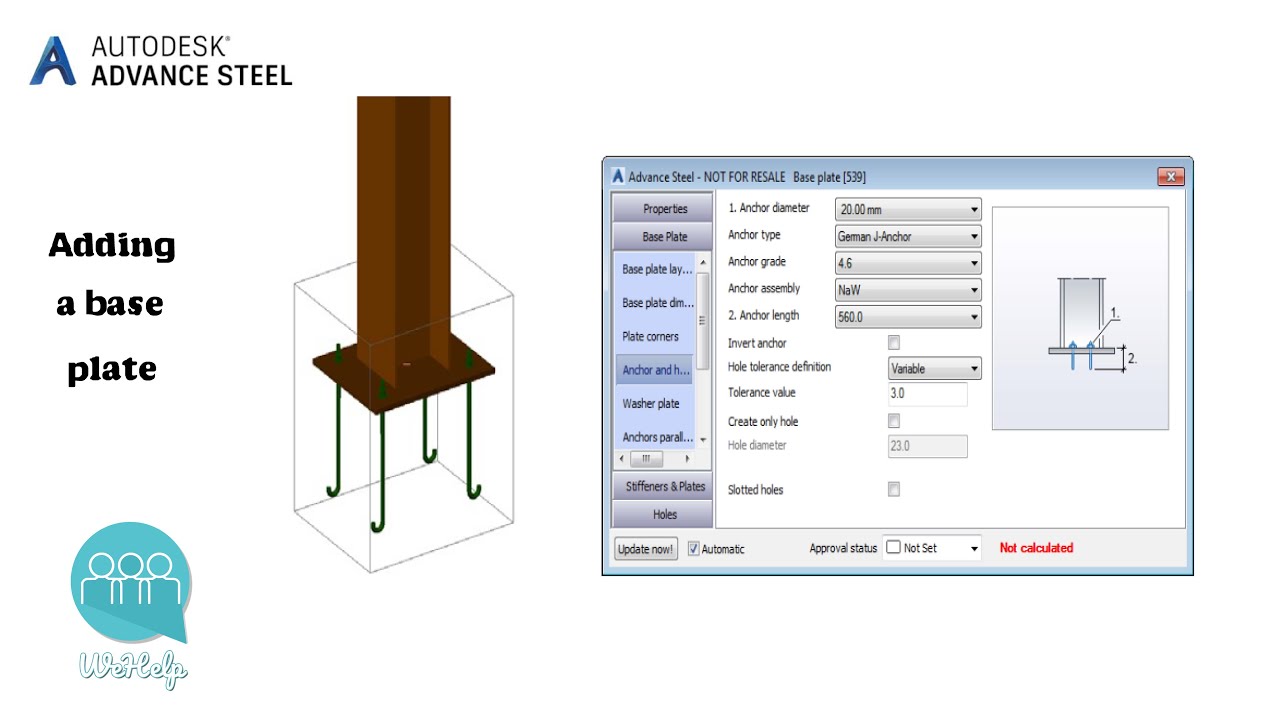Close the Base plate dialog
1280x720 pixels.
coord(1170,177)
